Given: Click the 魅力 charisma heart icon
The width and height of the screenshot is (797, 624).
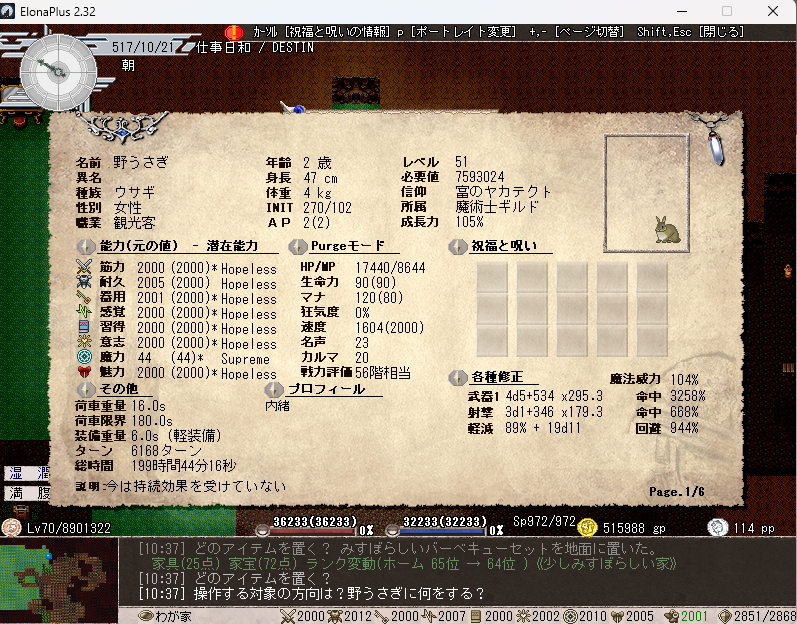Looking at the screenshot, I should coord(84,372).
